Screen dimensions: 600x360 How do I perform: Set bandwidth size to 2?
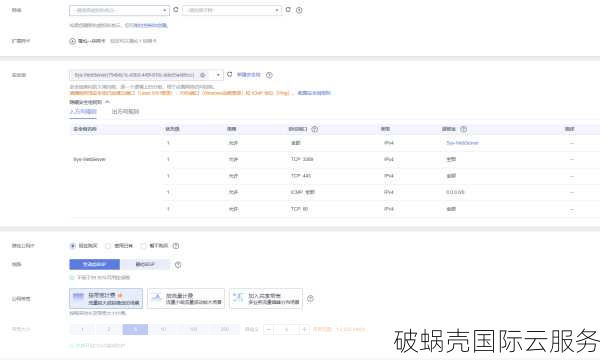coord(109,329)
